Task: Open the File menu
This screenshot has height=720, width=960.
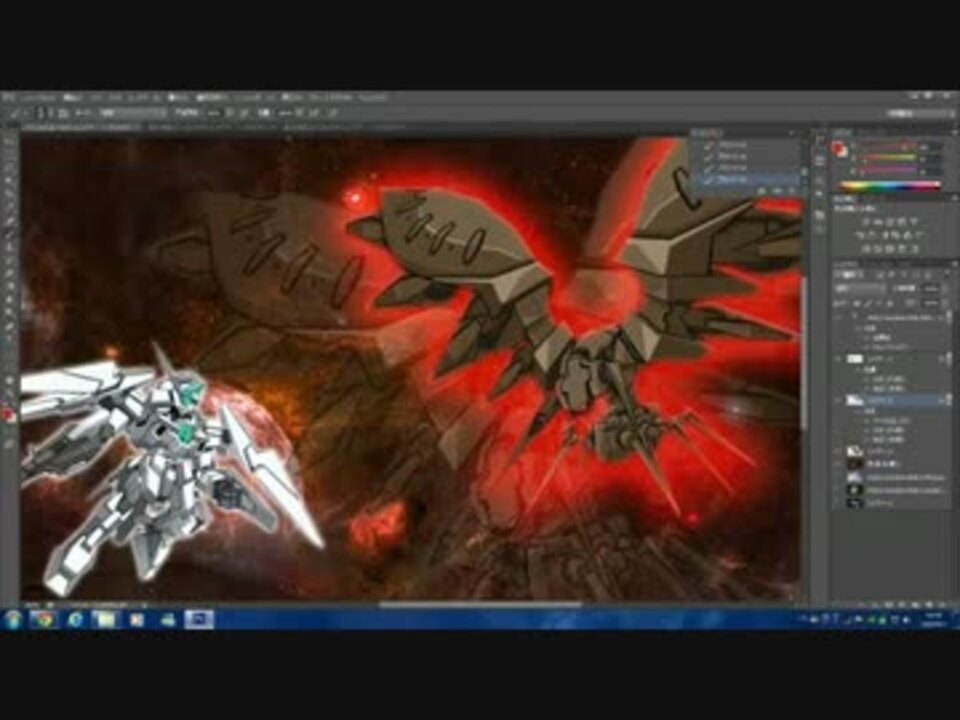Action: [39, 97]
